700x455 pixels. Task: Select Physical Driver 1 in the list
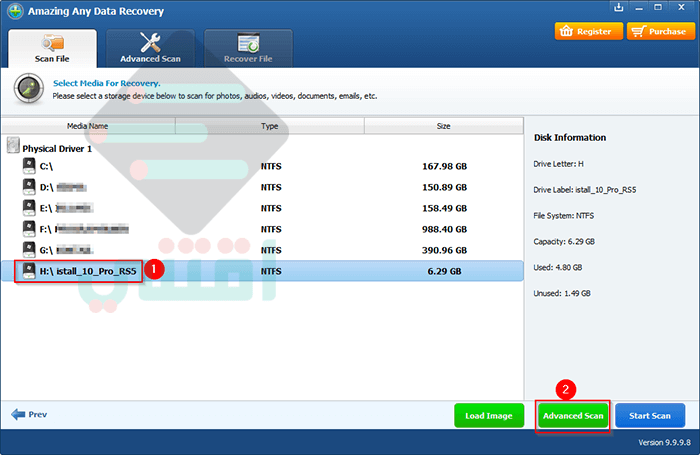[x=57, y=149]
